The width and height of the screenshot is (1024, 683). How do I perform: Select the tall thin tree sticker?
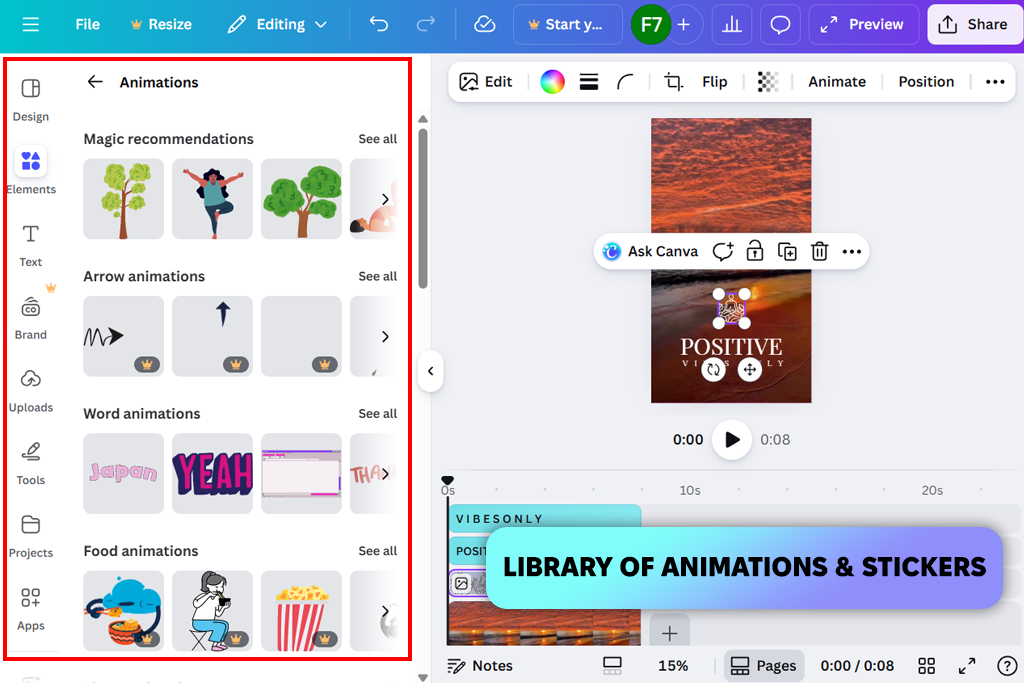pyautogui.click(x=123, y=199)
